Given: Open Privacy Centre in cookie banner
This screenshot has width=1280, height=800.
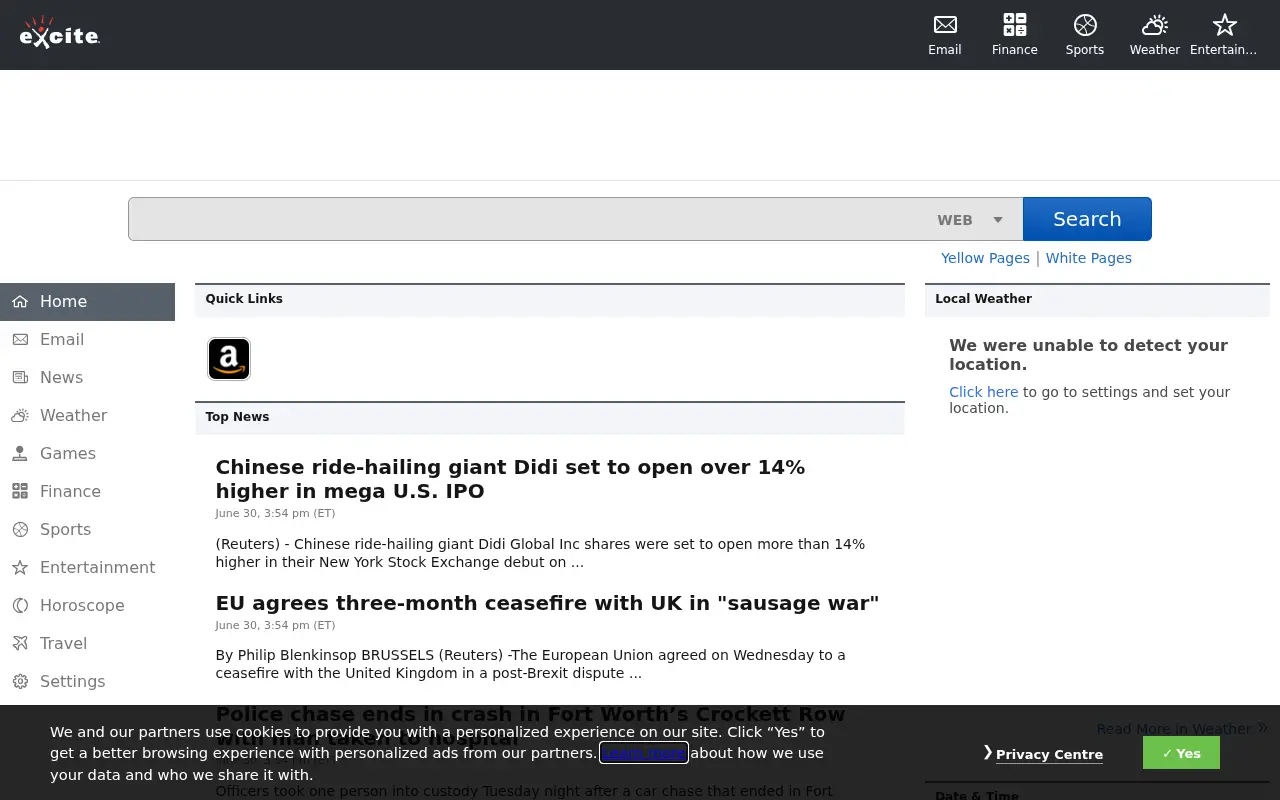Looking at the screenshot, I should coord(1049,755).
